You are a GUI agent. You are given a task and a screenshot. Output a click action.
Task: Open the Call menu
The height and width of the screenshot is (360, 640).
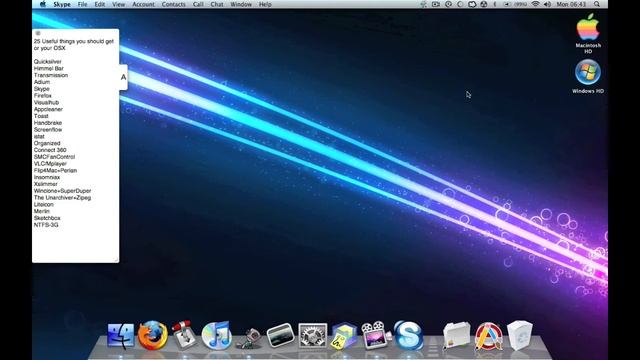[198, 4]
